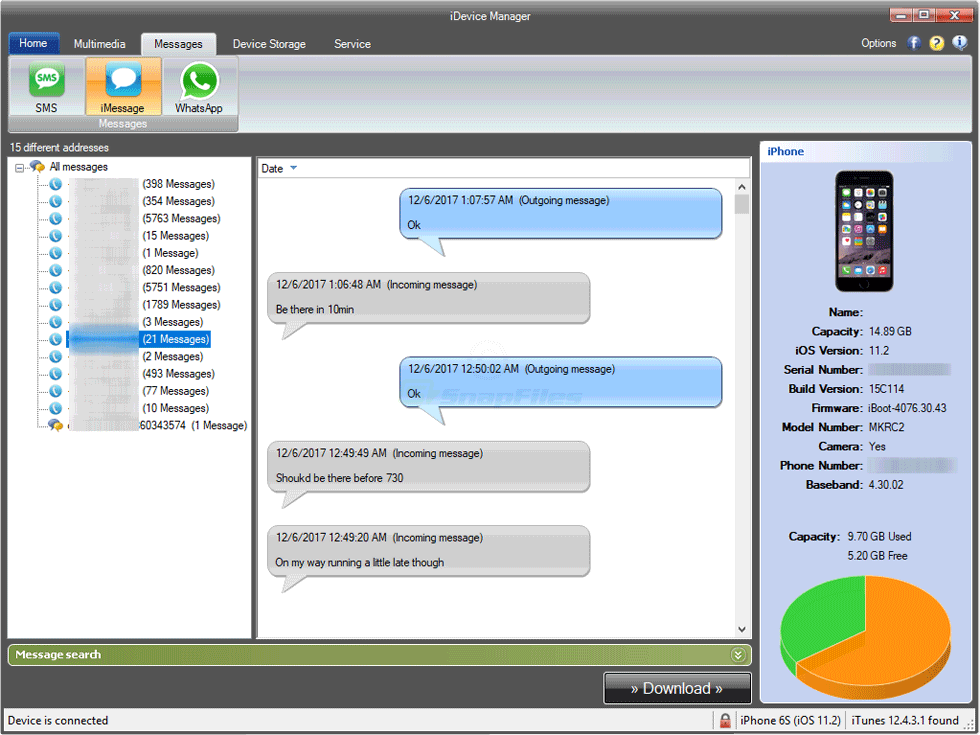Click the lock icon in the status bar

tap(723, 720)
